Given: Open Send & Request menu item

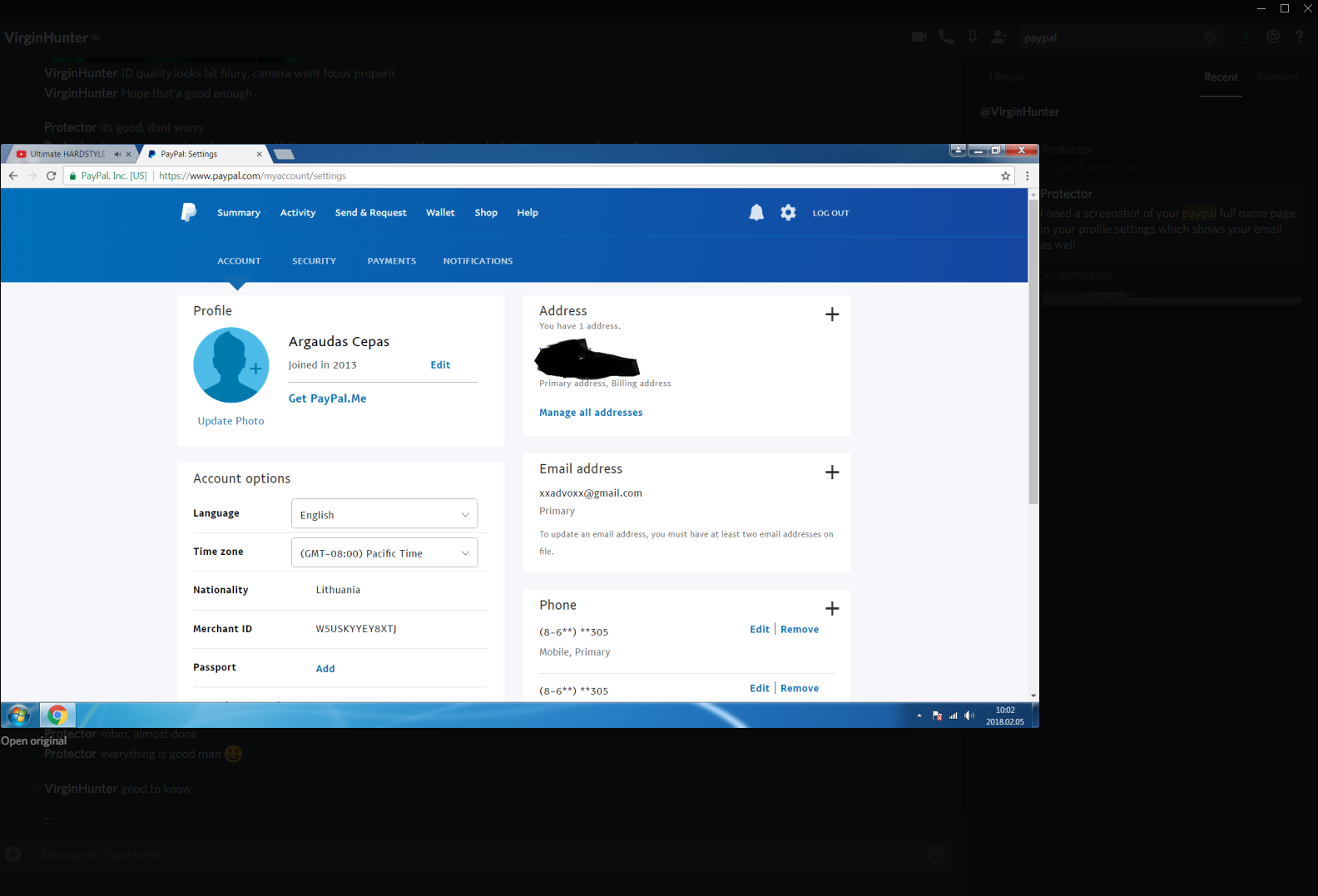Looking at the screenshot, I should (x=371, y=213).
